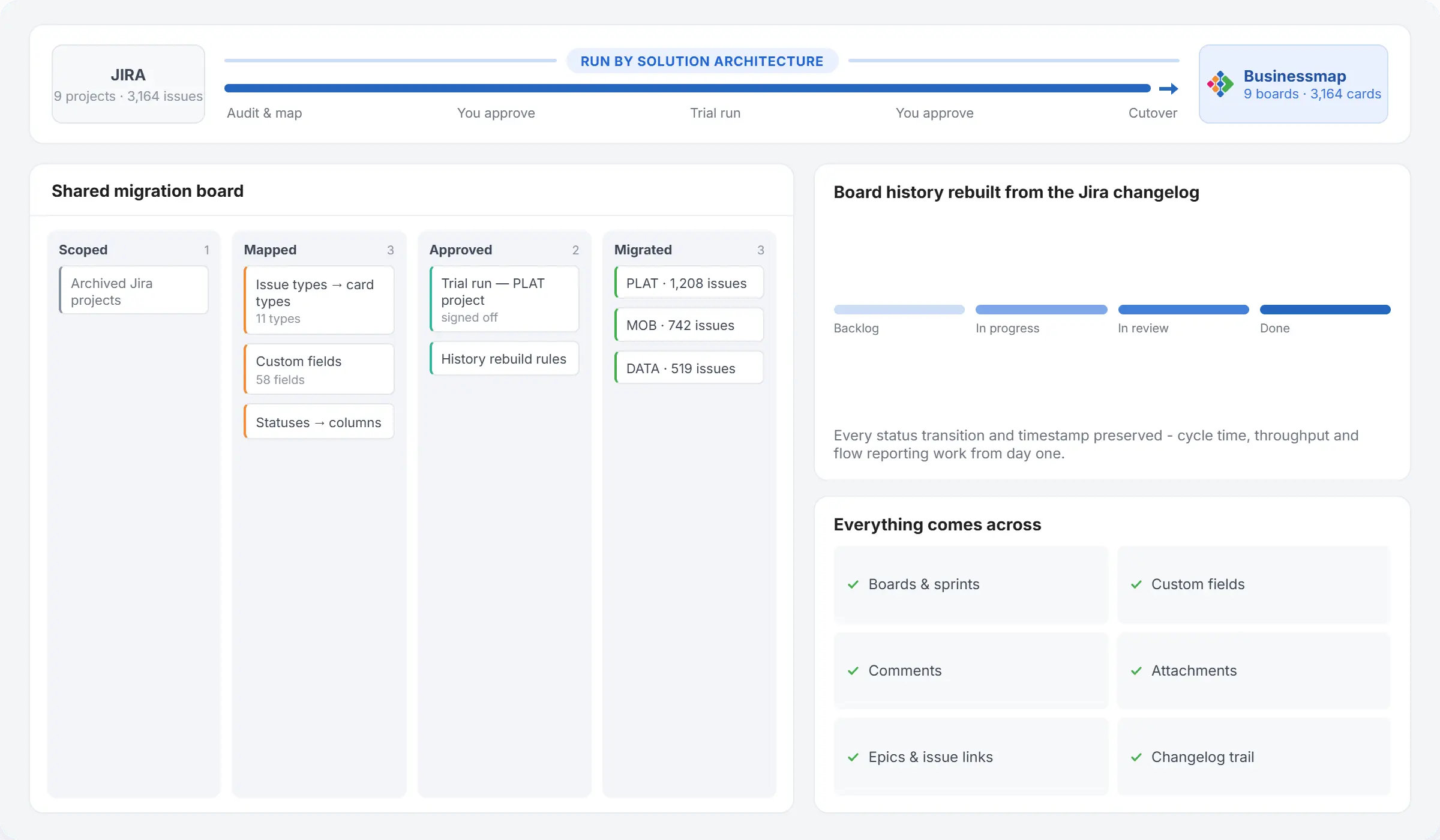Screen dimensions: 1440x840
Task: Open the Statuses → columns card
Action: [x=319, y=422]
